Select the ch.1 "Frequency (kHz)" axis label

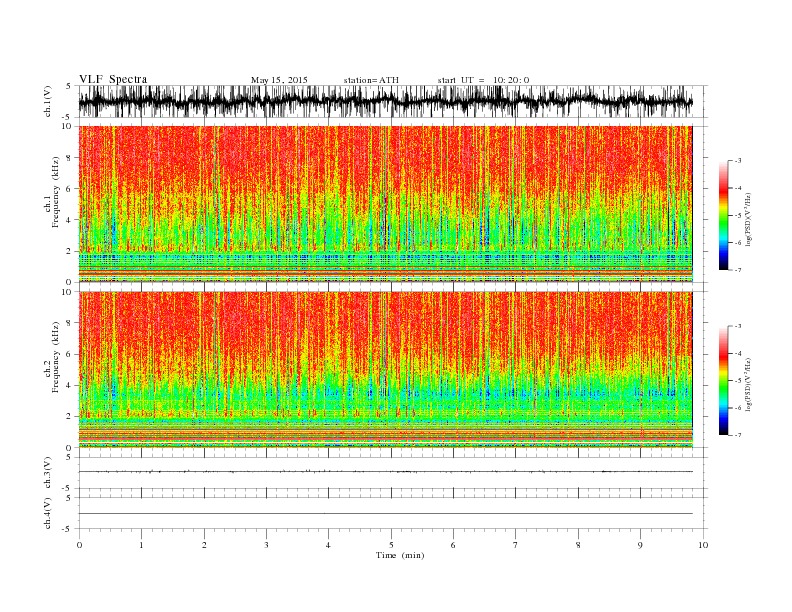(56, 192)
